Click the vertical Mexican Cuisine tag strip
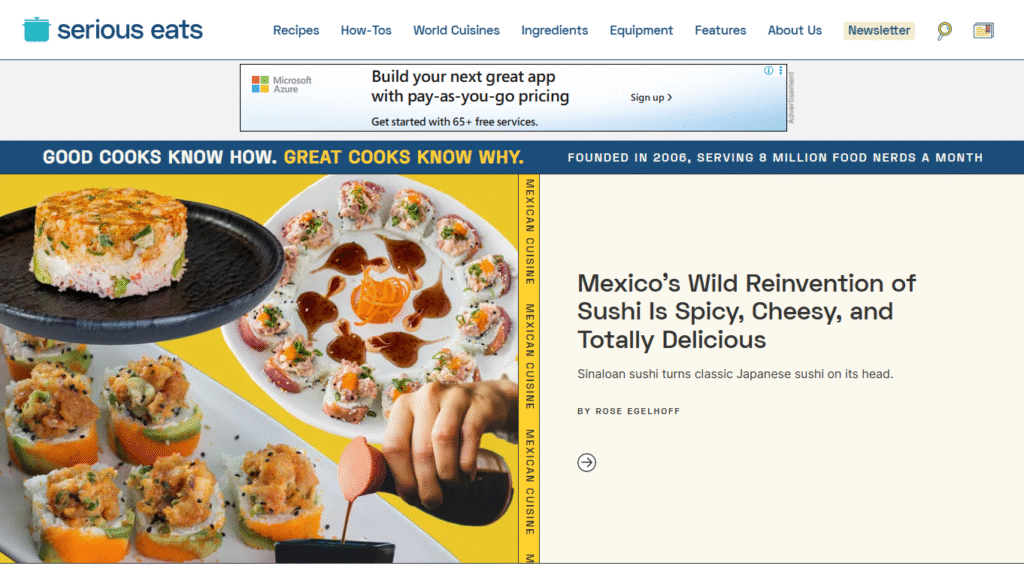Screen dimensions: 1024x584 coord(529,368)
